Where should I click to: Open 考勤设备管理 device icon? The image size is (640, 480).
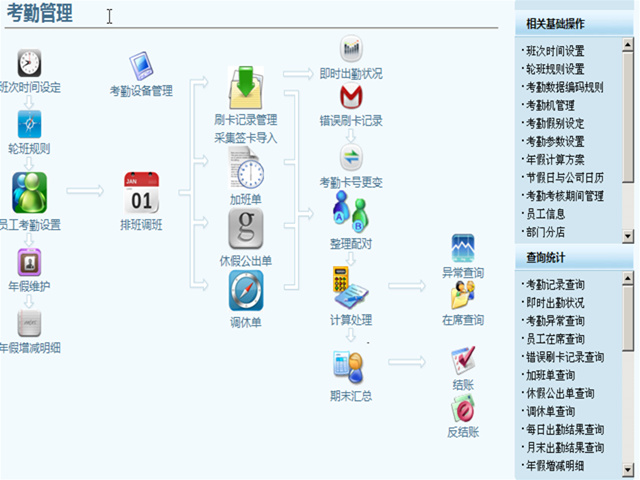(141, 65)
